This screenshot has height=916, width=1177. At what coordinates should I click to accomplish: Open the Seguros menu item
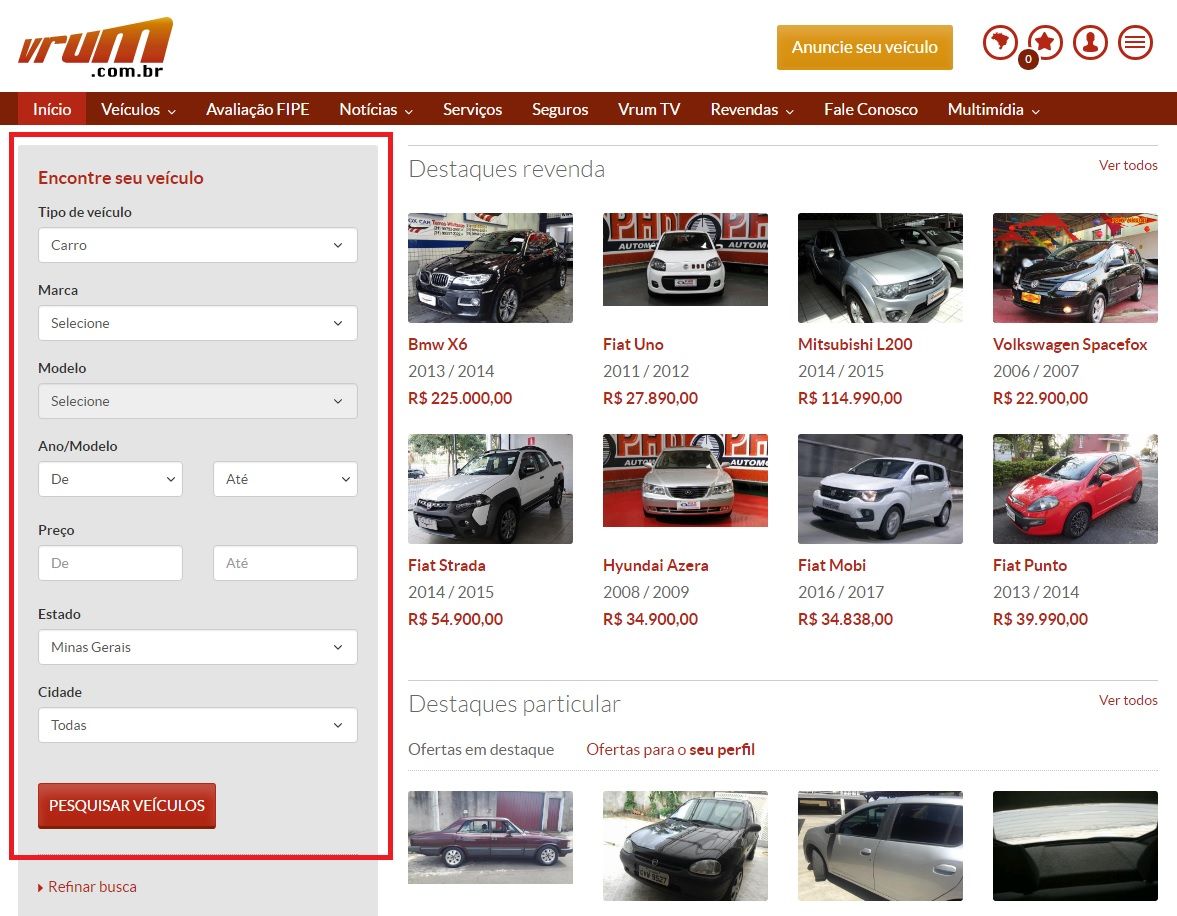tap(560, 109)
